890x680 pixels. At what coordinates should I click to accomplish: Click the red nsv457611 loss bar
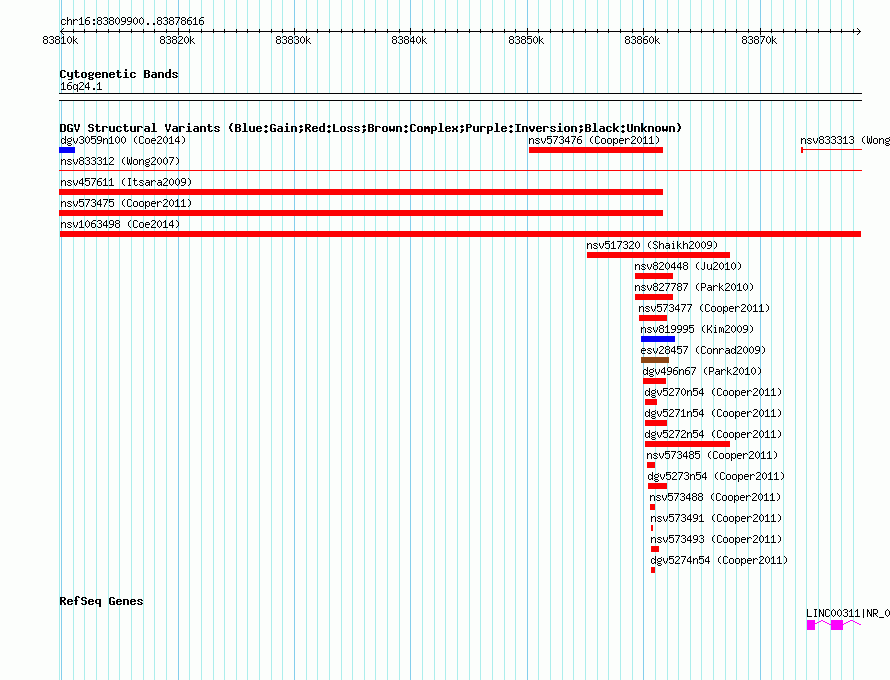tap(361, 192)
